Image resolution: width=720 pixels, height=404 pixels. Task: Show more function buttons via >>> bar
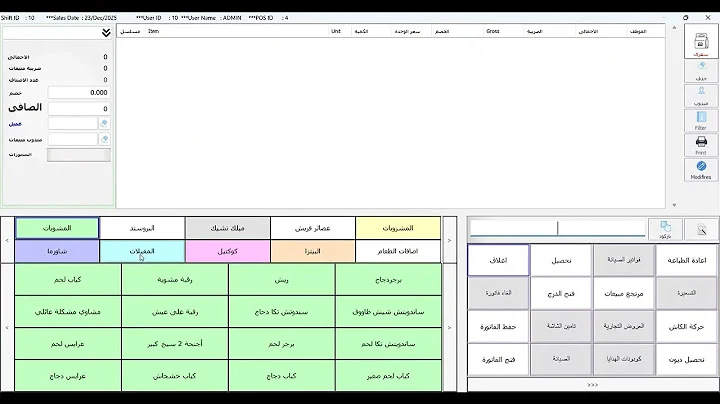tap(593, 385)
